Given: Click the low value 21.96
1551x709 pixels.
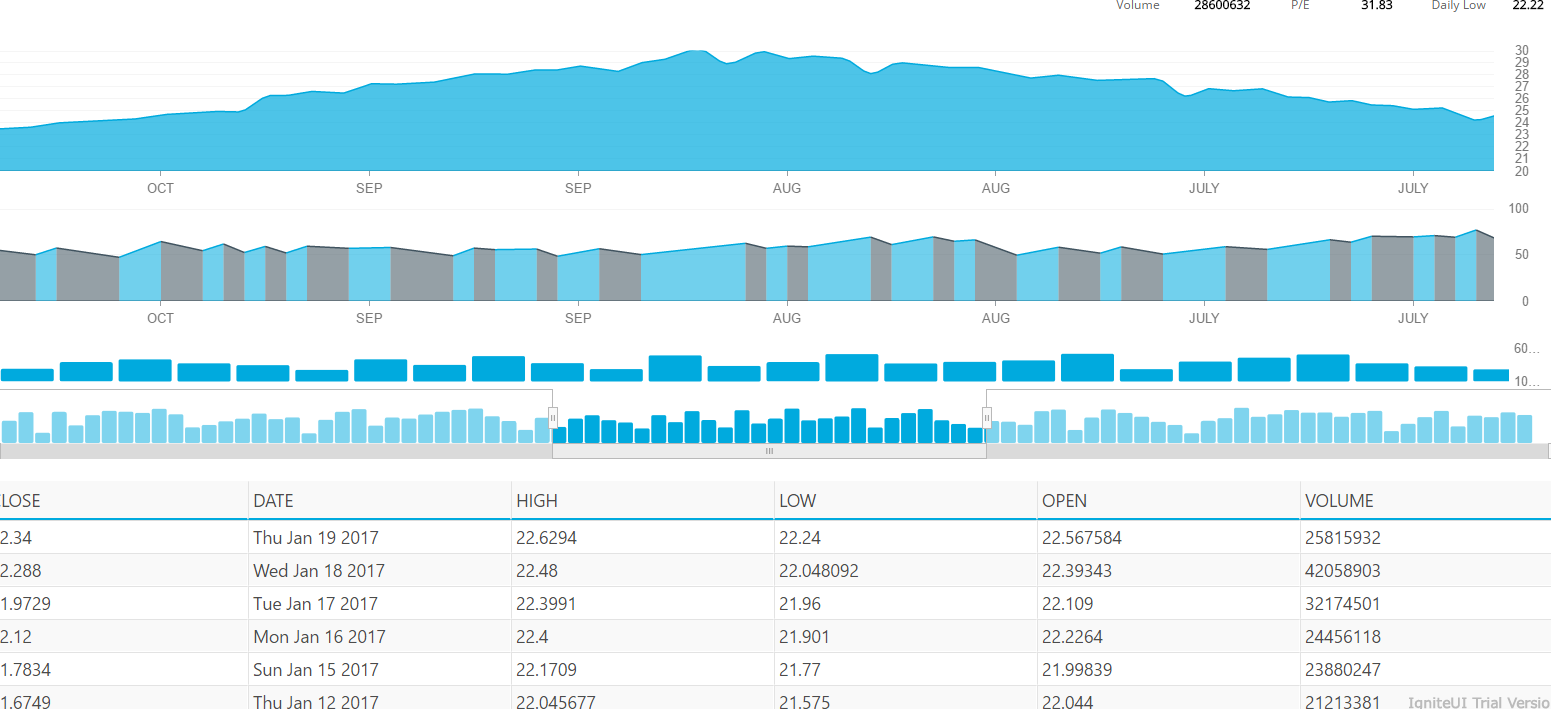Looking at the screenshot, I should click(800, 604).
